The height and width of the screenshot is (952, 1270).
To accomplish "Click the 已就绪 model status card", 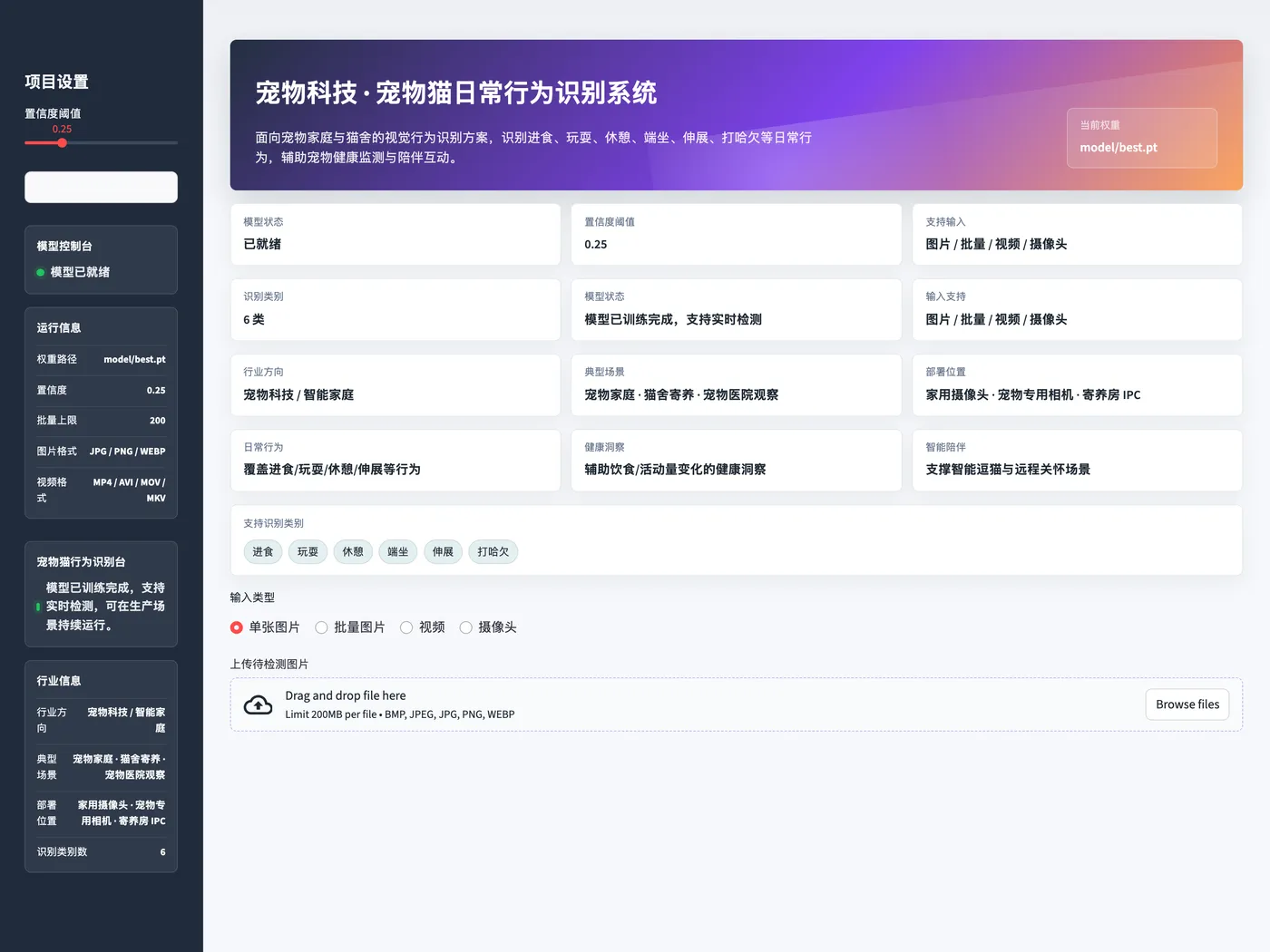I will tap(396, 234).
